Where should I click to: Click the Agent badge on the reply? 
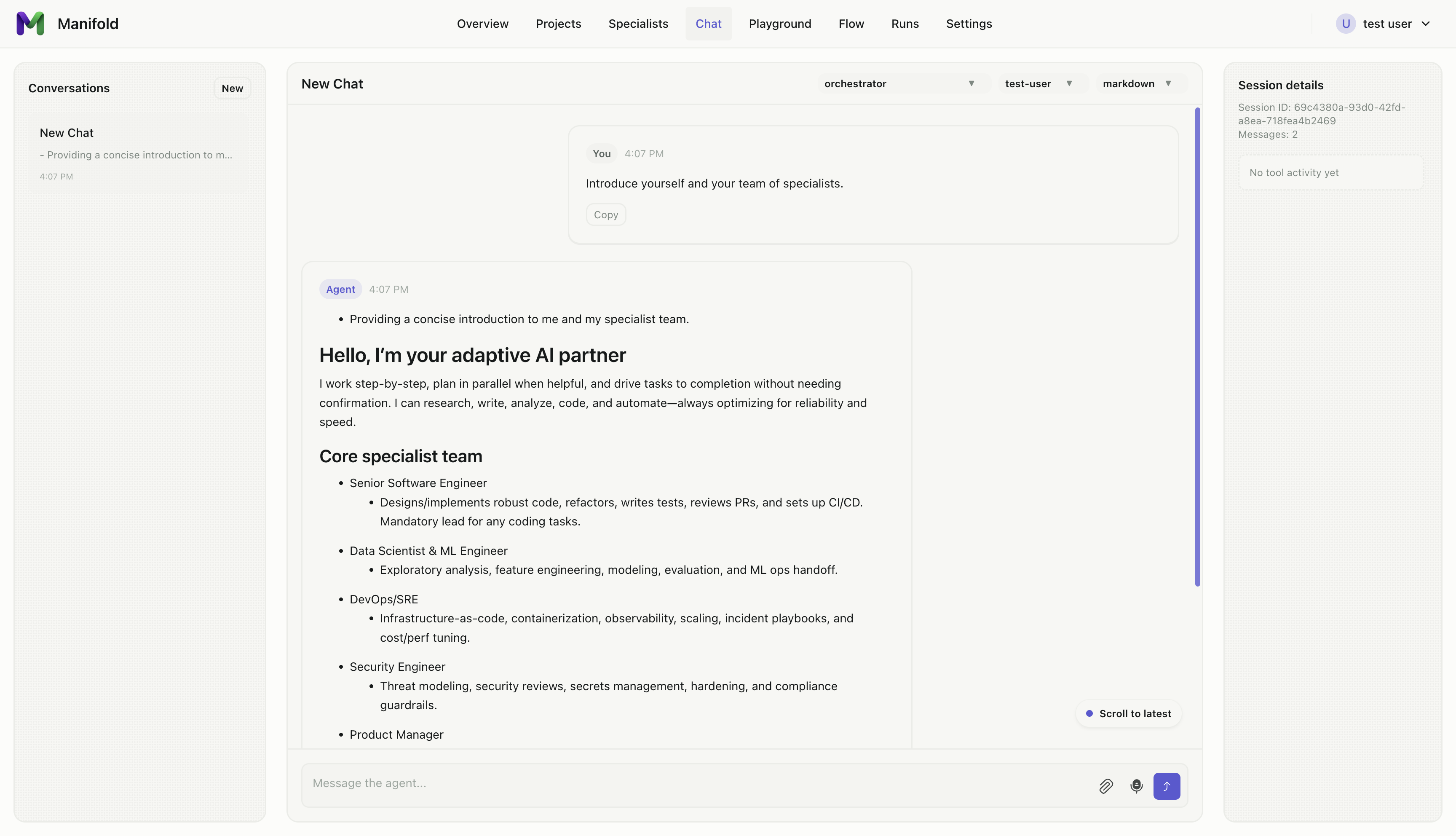tap(340, 289)
